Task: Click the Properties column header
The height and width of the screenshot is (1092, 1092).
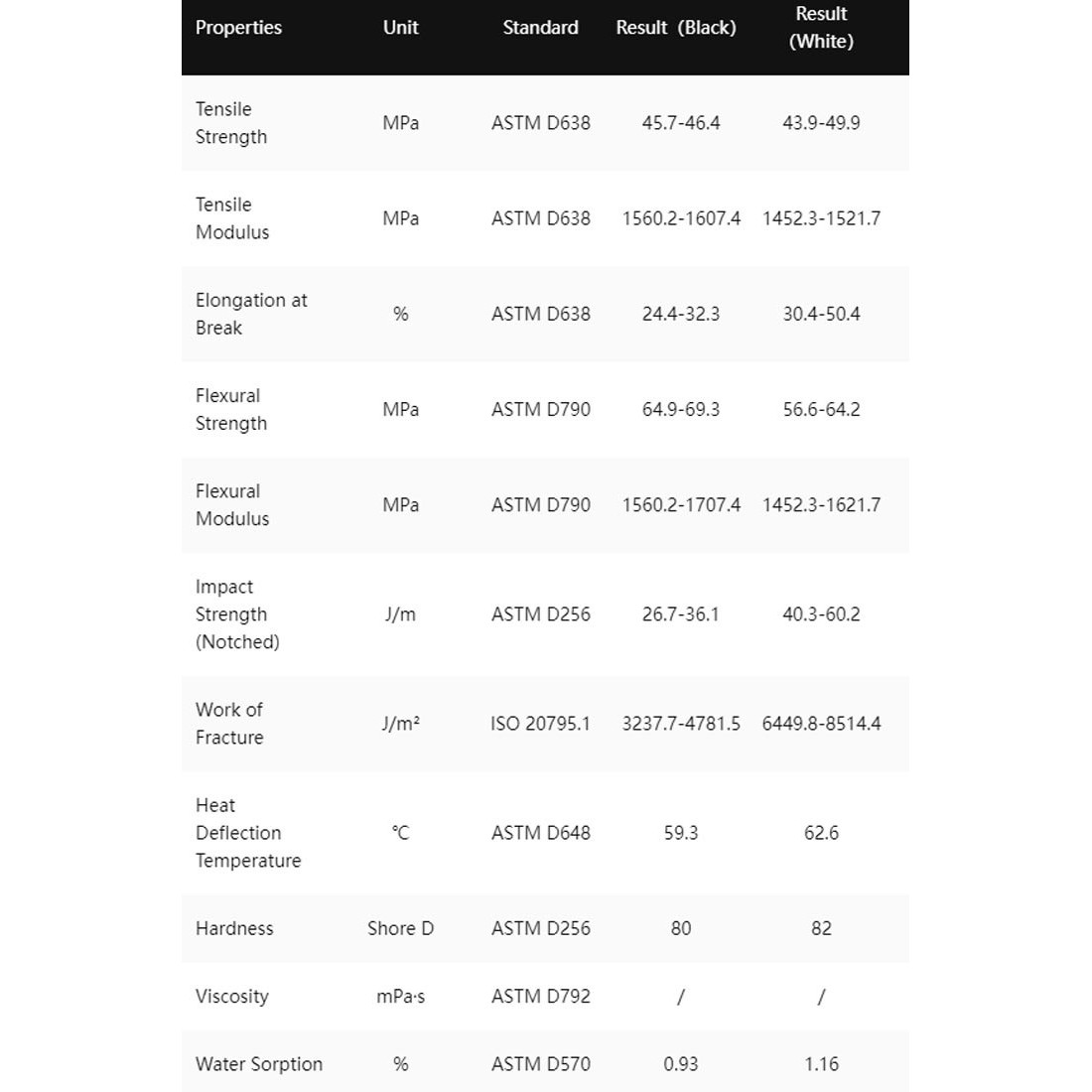Action: 238,28
